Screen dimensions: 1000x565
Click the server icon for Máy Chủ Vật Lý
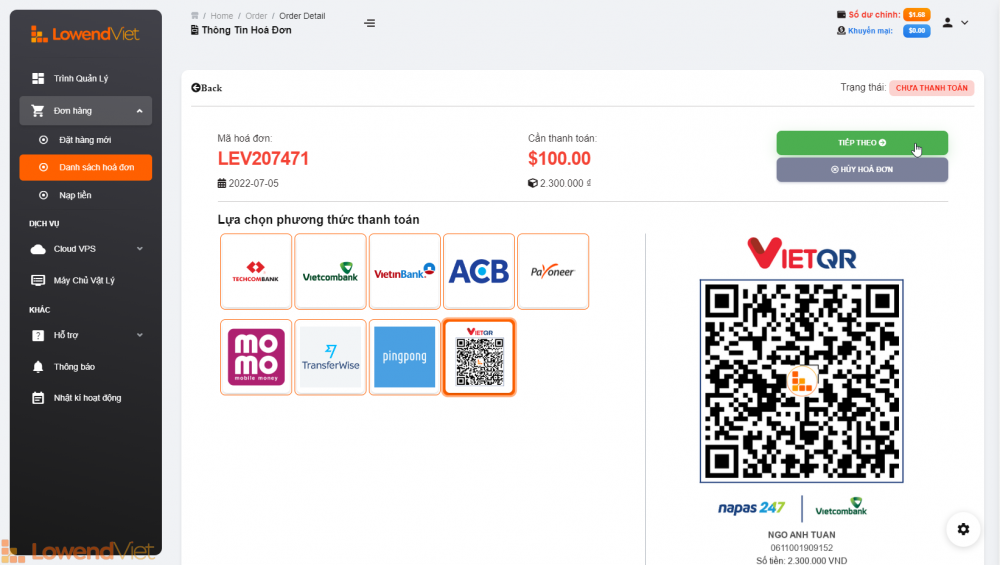coord(38,281)
